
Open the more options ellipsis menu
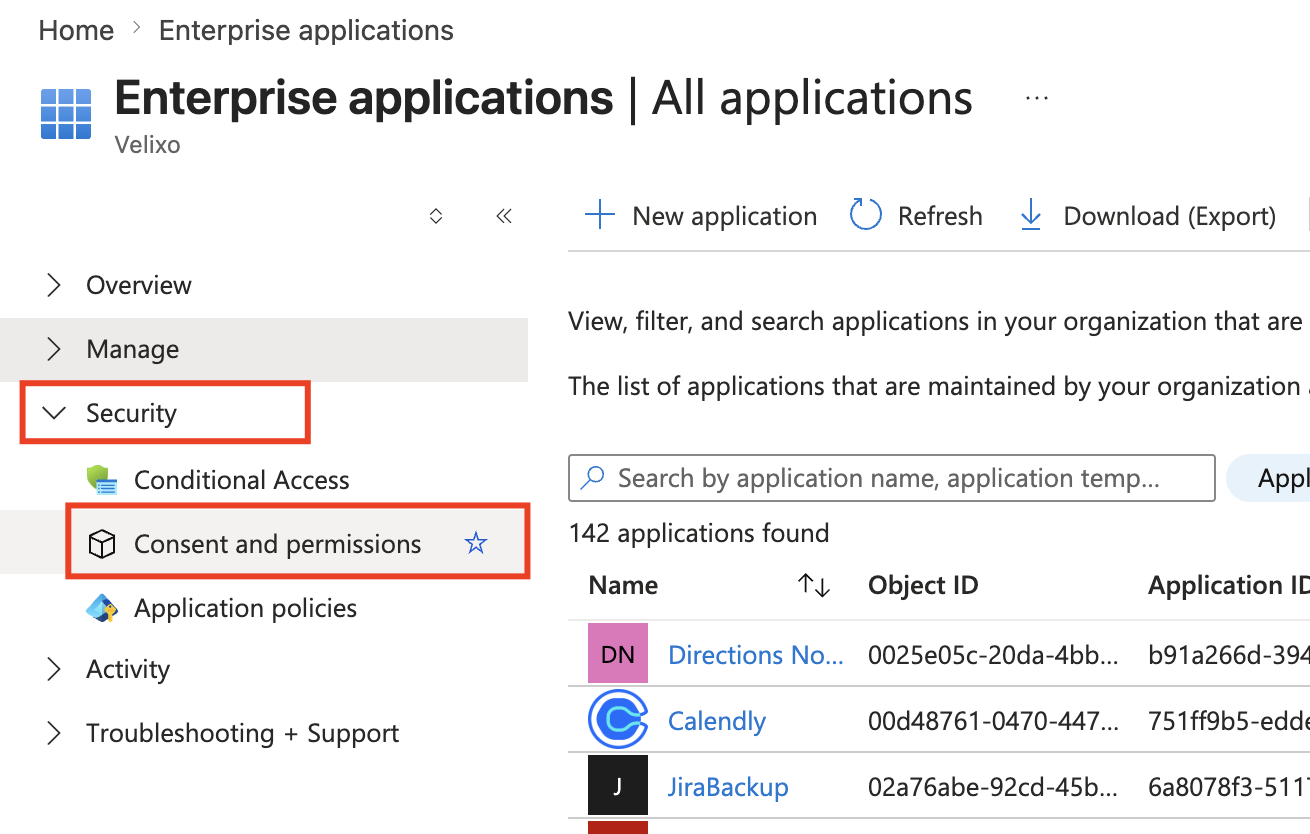pos(1037,98)
